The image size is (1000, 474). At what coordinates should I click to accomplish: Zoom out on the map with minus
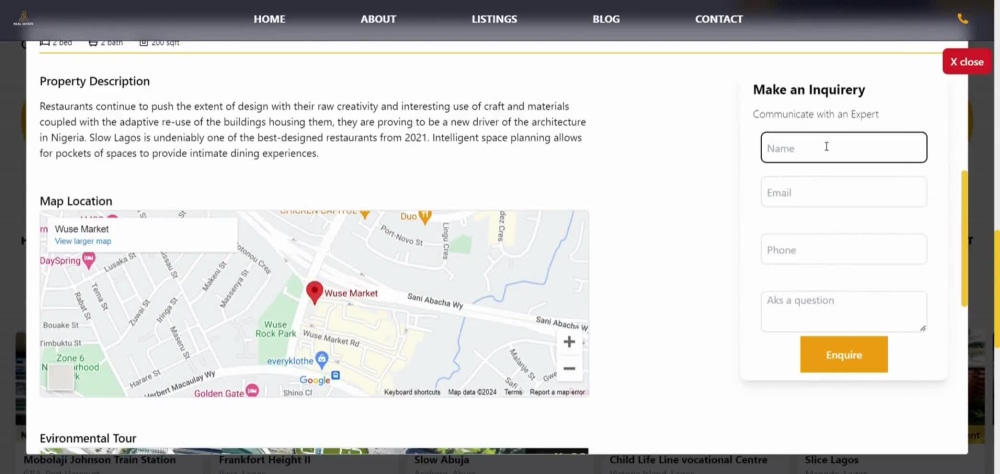tap(570, 369)
